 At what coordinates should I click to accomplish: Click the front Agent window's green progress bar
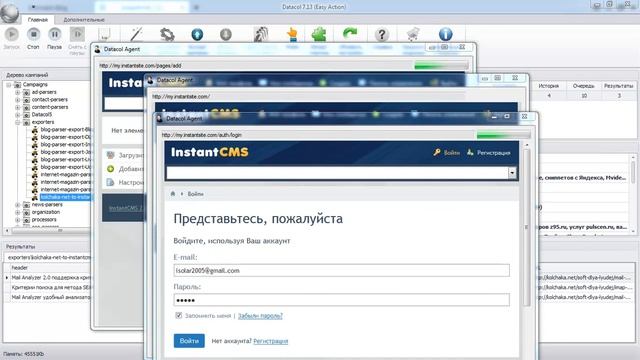(x=503, y=135)
